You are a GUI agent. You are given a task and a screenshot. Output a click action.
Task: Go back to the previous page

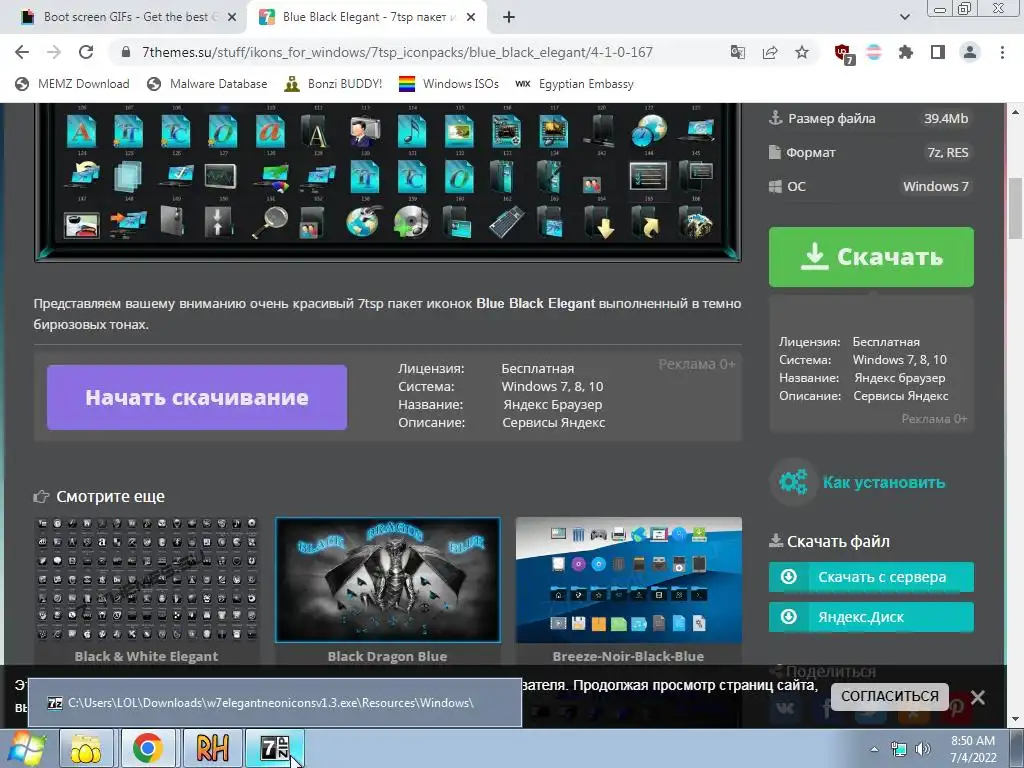point(22,52)
